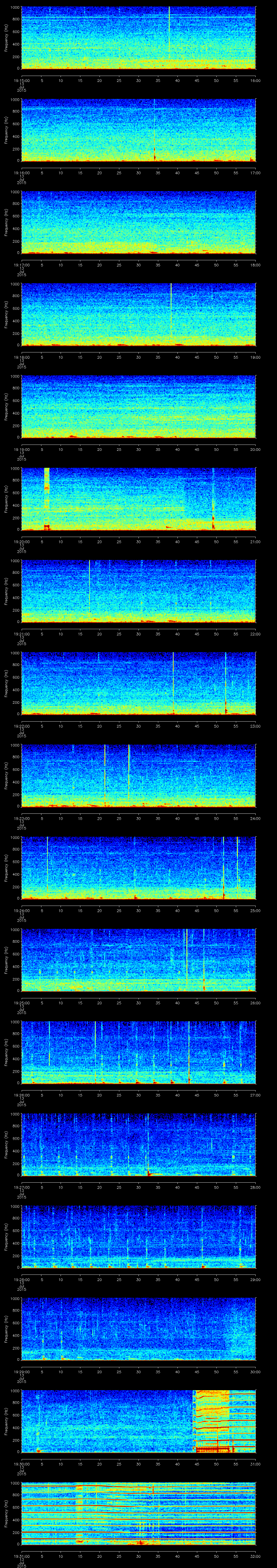Click the 16:00 end time label
Screen dimensions: 277x1568
pos(256,80)
